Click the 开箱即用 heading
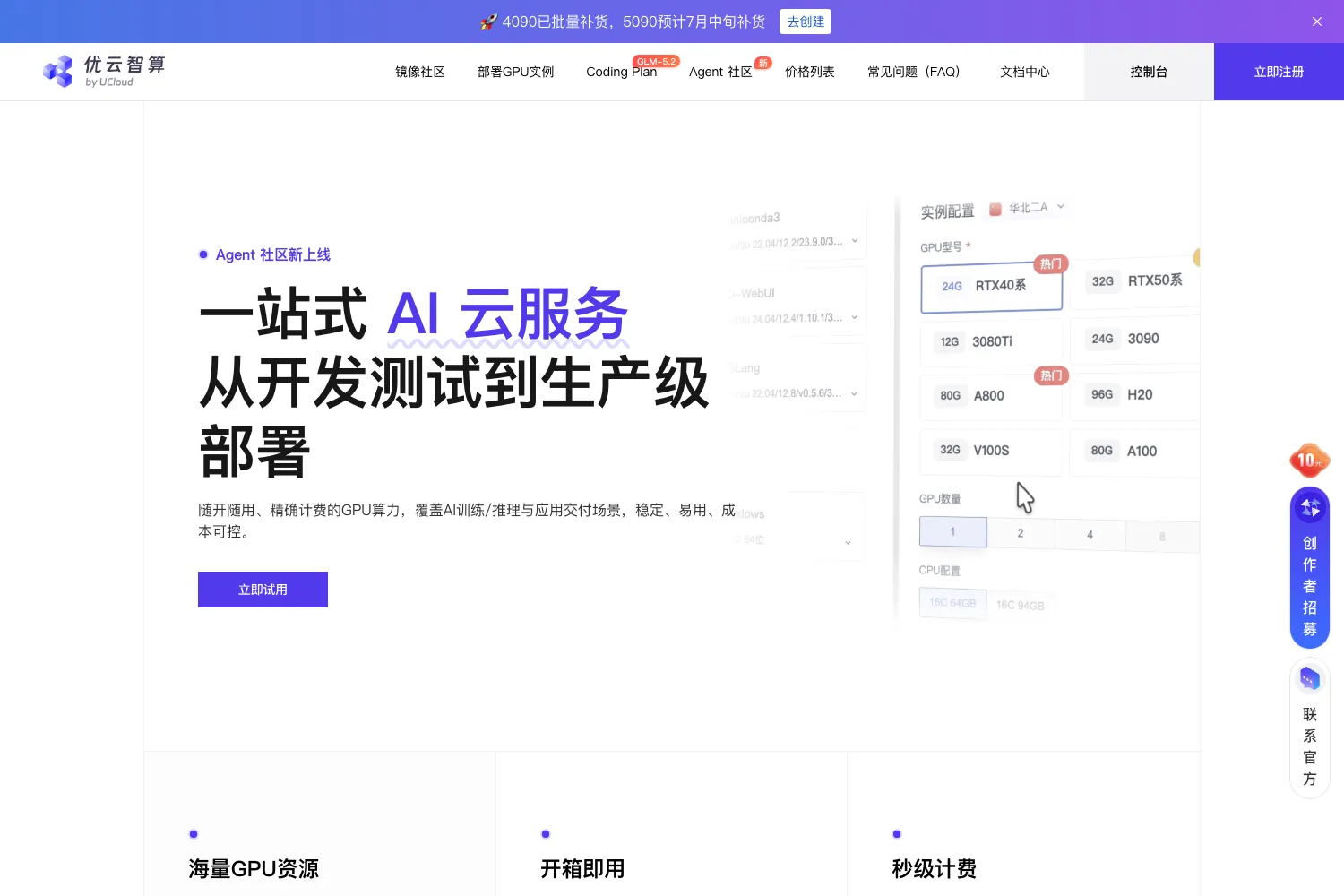This screenshot has height=896, width=1344. (582, 869)
